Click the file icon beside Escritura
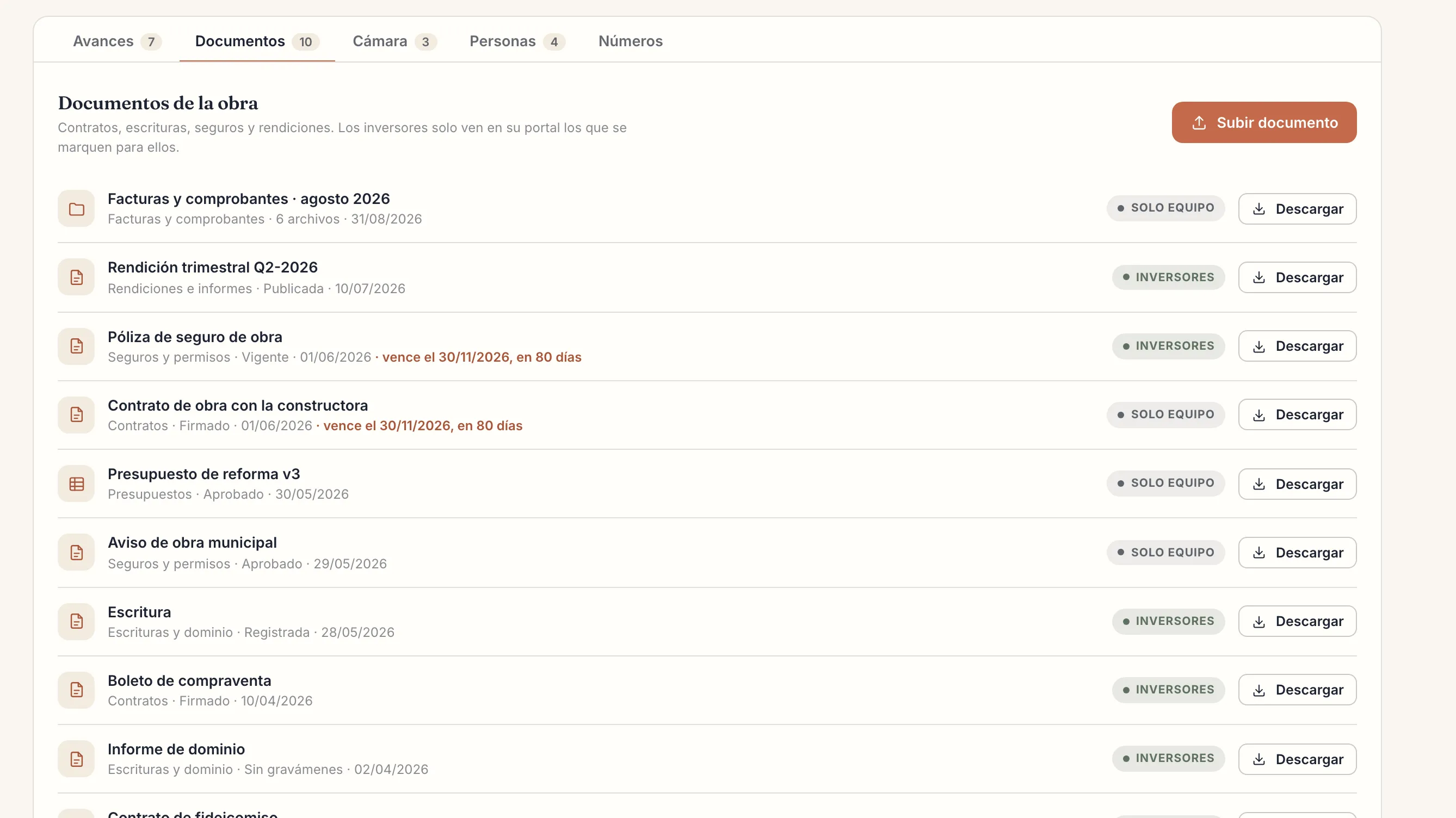 click(76, 622)
